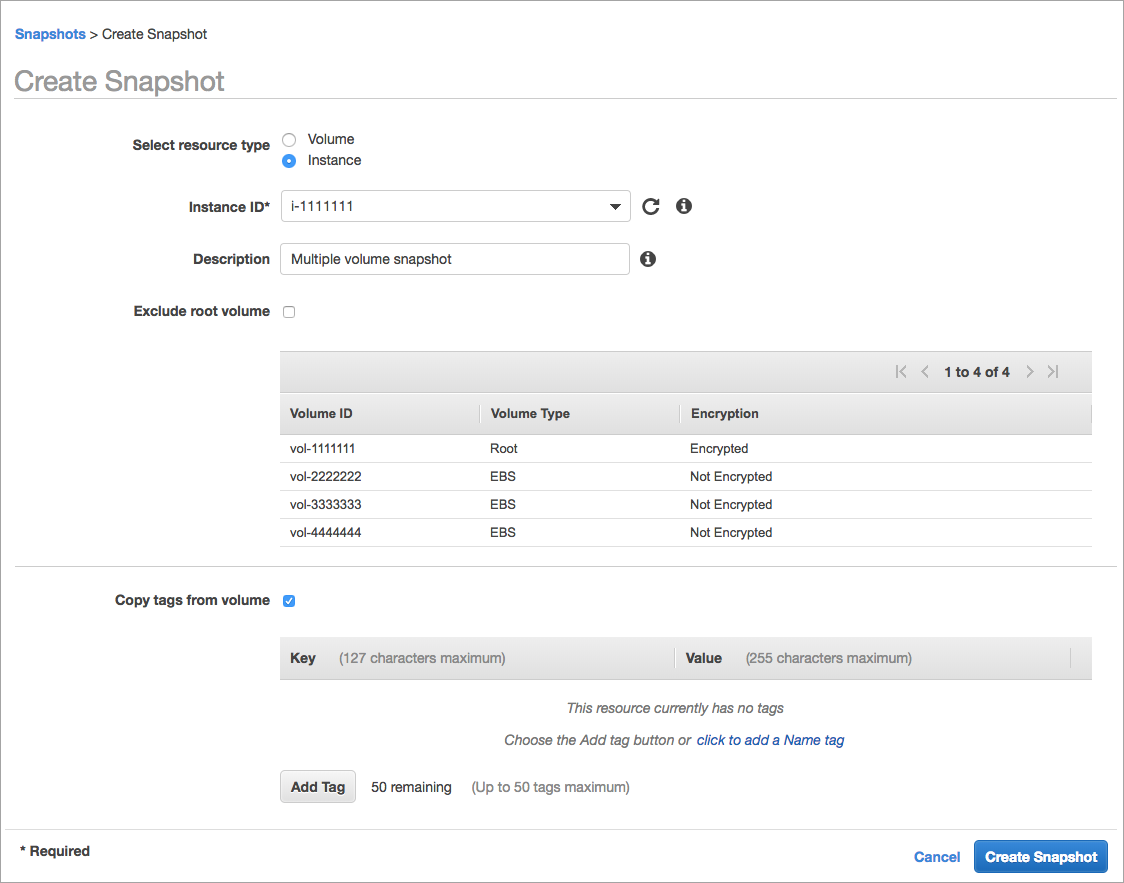This screenshot has width=1124, height=883.
Task: Go to next page of volumes
Action: 1030,371
